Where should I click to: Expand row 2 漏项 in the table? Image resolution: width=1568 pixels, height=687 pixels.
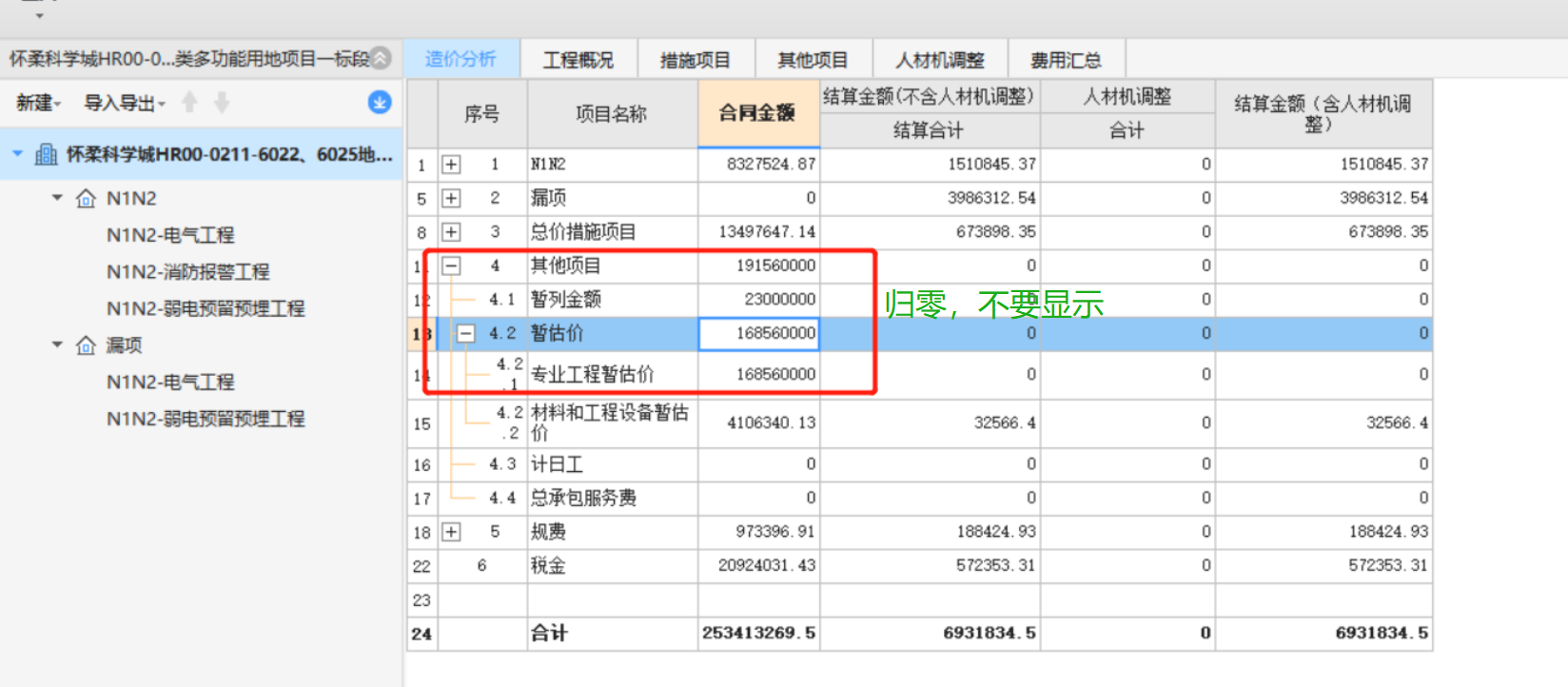click(x=451, y=198)
